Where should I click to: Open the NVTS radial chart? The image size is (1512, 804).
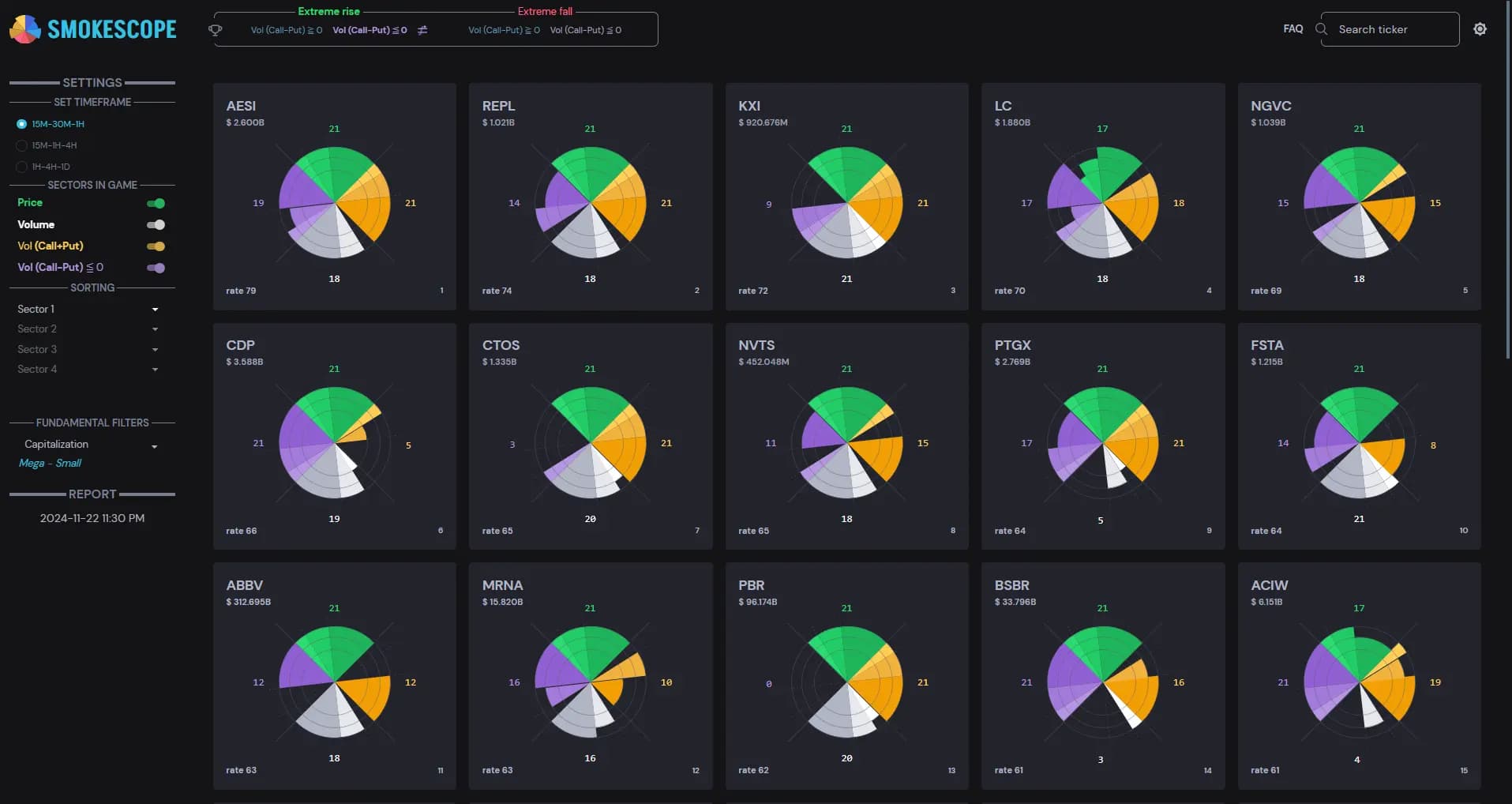(x=847, y=443)
